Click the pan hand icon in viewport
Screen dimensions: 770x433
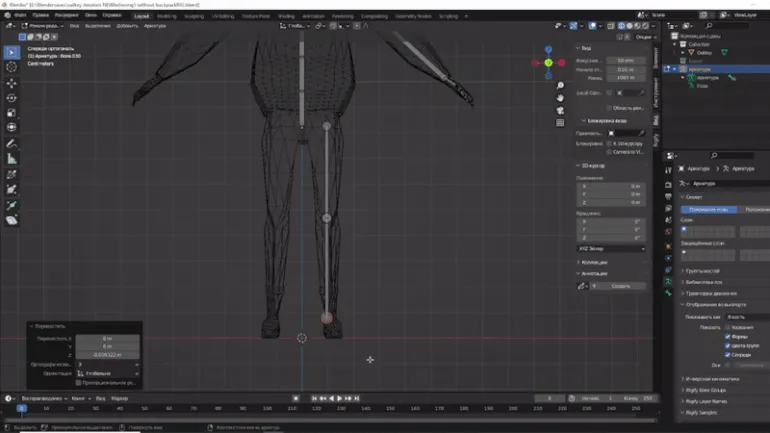[x=560, y=98]
